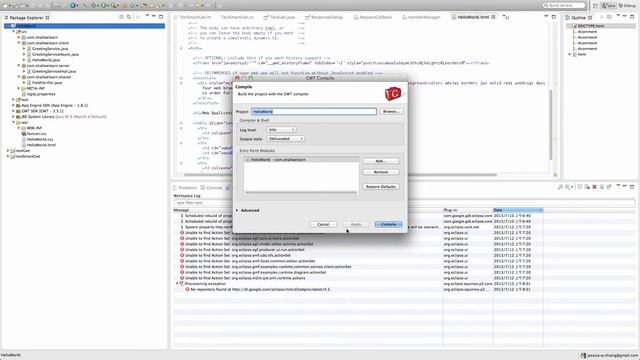Switch to the Problems tab
This screenshot has width=640, height=360.
(x=184, y=188)
